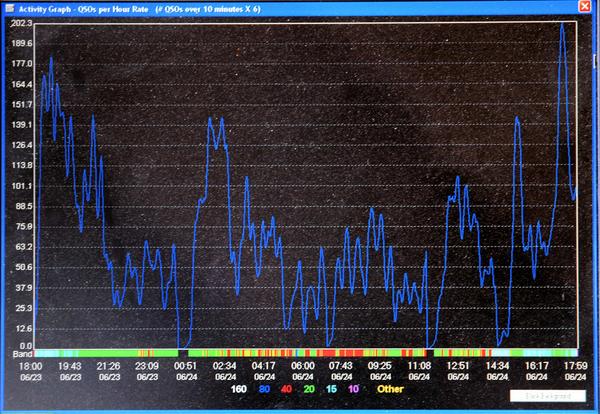Click the 63.2 y-axis value
This screenshot has width=600, height=414.
(23, 247)
